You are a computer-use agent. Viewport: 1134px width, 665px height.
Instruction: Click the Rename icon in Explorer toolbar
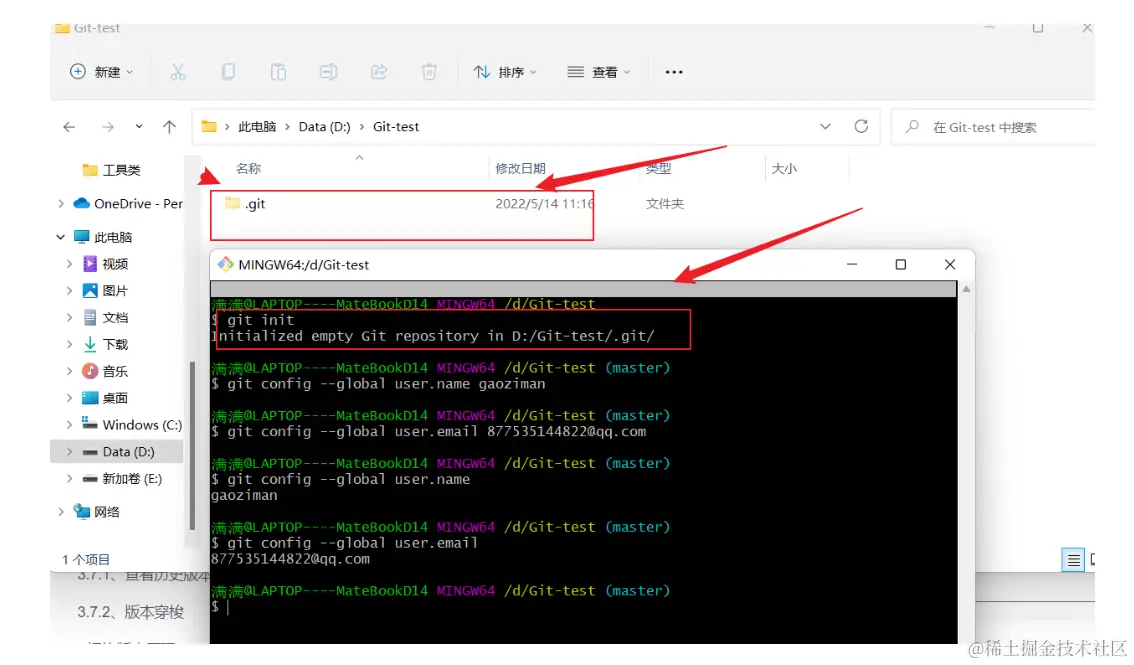[328, 72]
